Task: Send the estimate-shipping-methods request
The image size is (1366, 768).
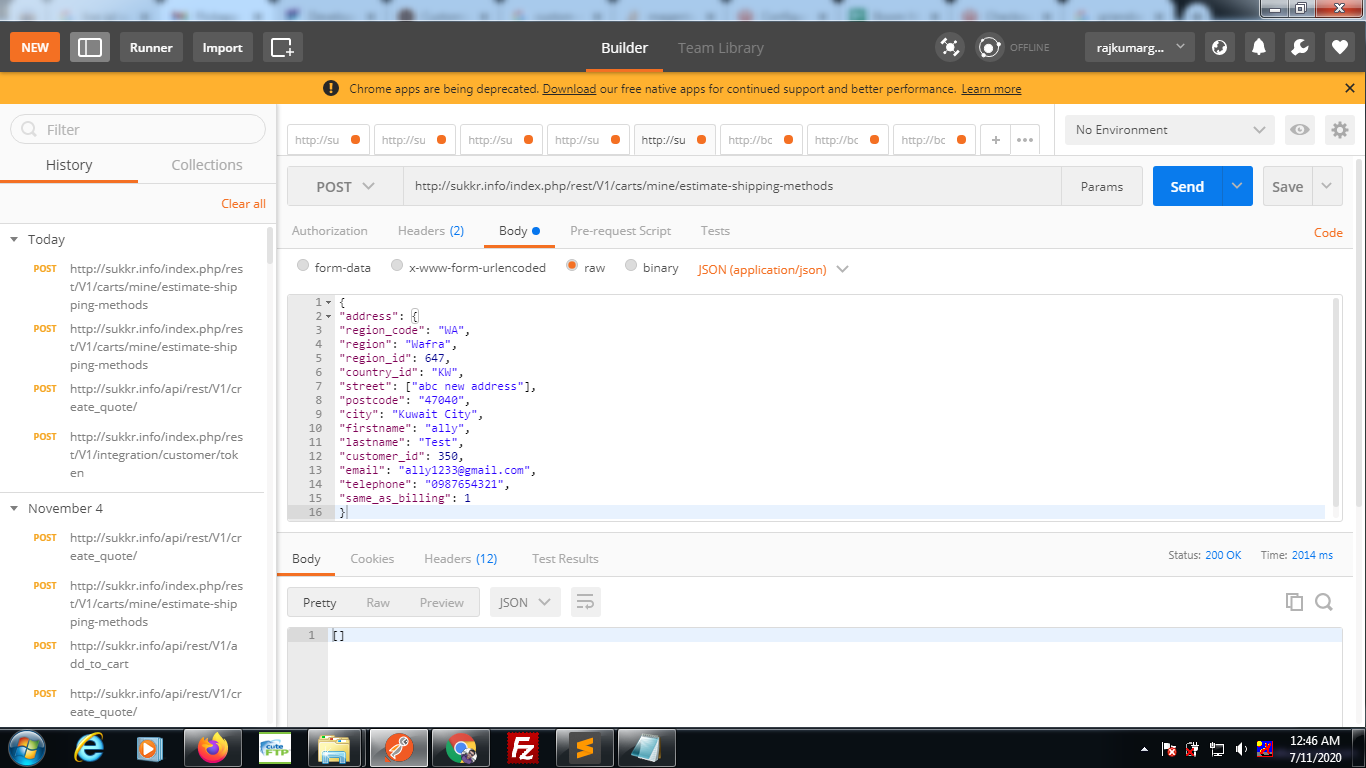Action: tap(1186, 186)
